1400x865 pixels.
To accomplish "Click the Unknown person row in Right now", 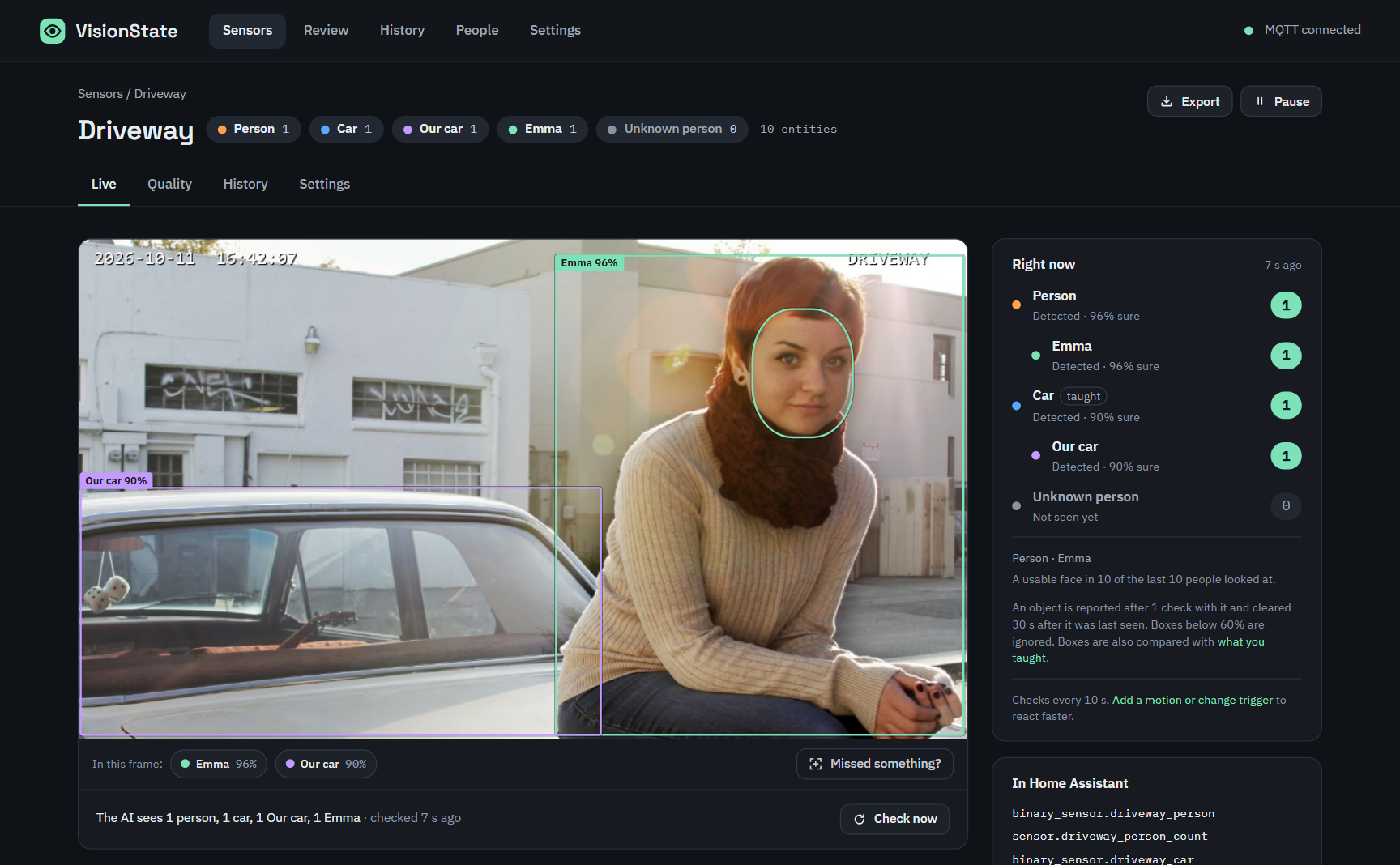I will pos(1157,506).
